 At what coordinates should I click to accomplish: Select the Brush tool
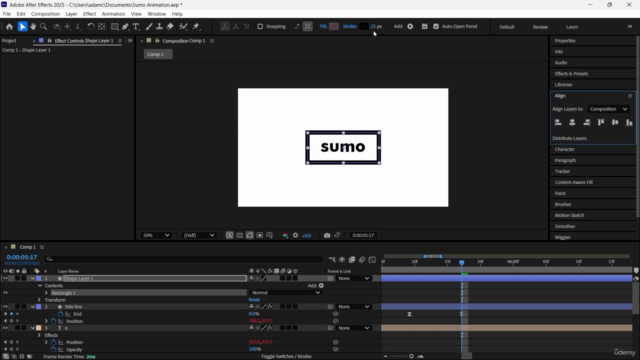click(x=149, y=27)
